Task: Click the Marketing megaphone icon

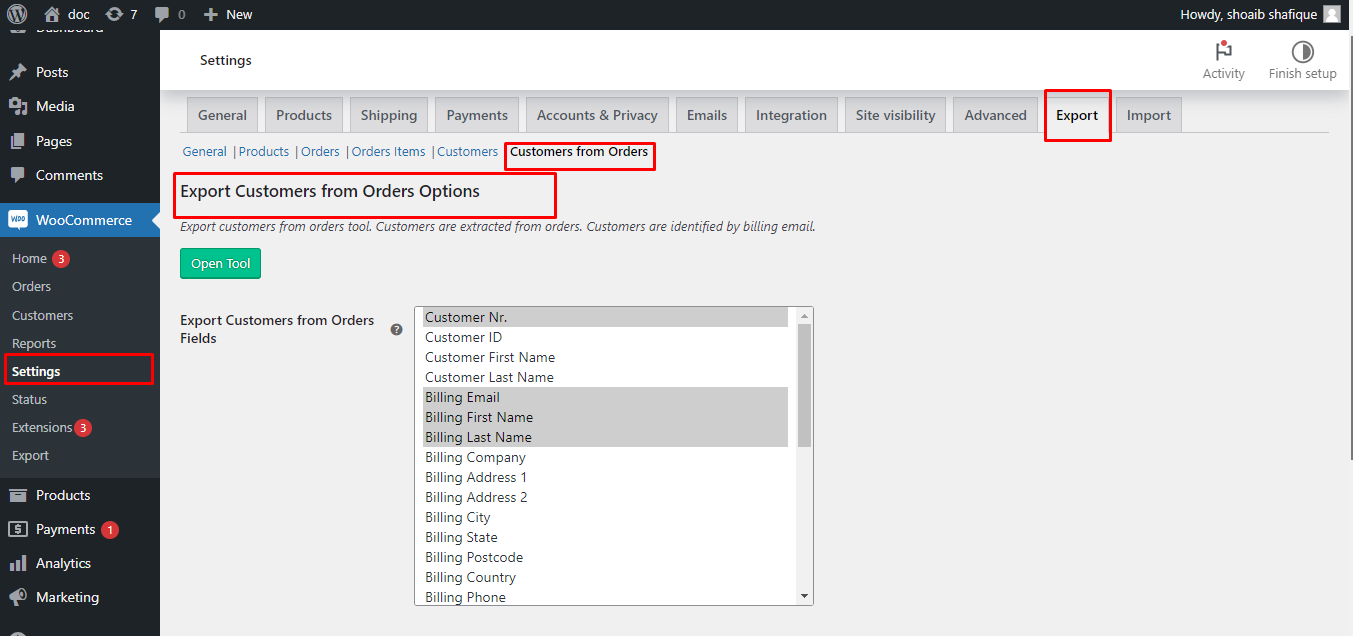Action: tap(18, 597)
